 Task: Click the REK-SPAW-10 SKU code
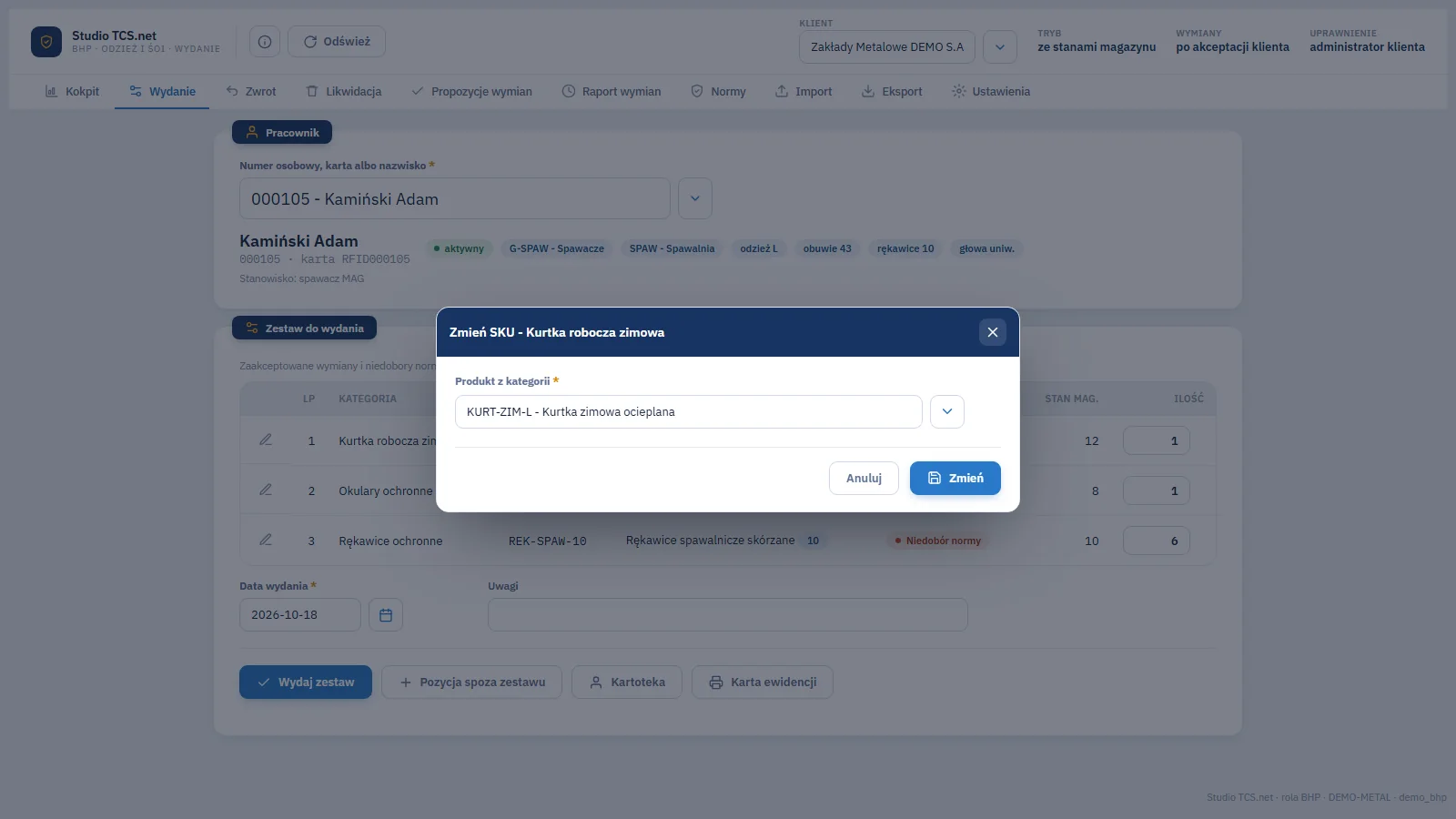tap(548, 541)
